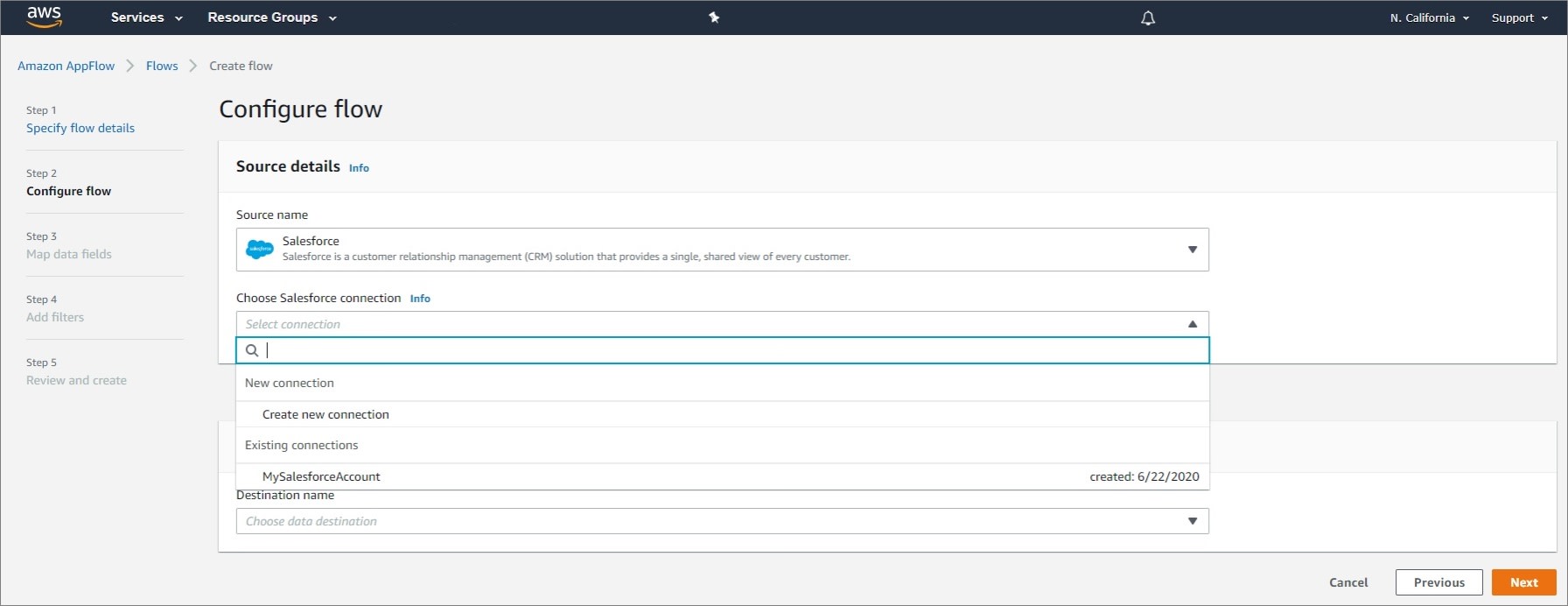Click the connection search input field
The width and height of the screenshot is (1568, 606).
point(723,350)
